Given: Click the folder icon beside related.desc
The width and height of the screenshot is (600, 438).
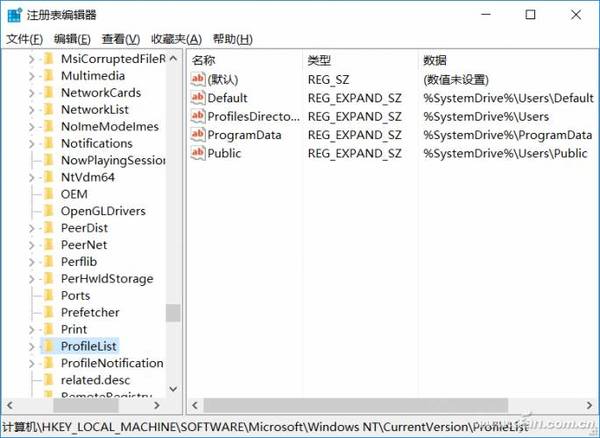Looking at the screenshot, I should click(49, 380).
